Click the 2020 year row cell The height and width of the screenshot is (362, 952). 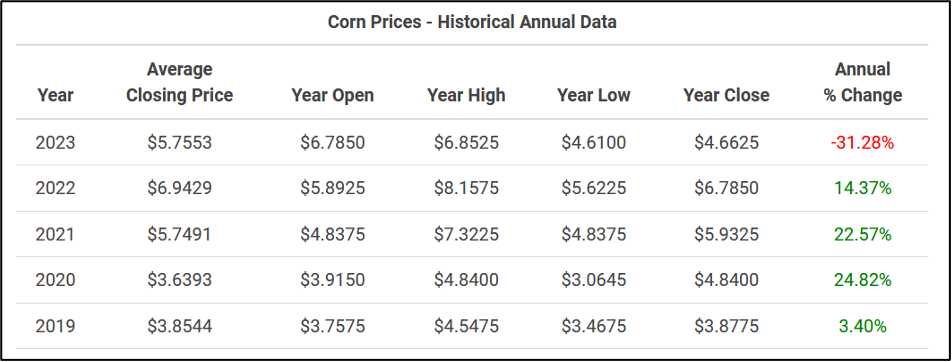55,280
